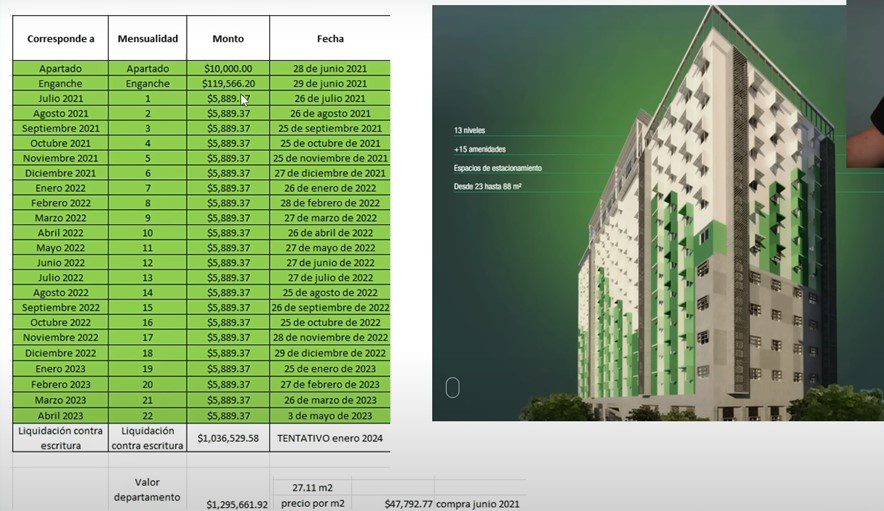This screenshot has height=511, width=884.
Task: Select the $10,000.00 Apartado amount cell
Action: coord(228,68)
